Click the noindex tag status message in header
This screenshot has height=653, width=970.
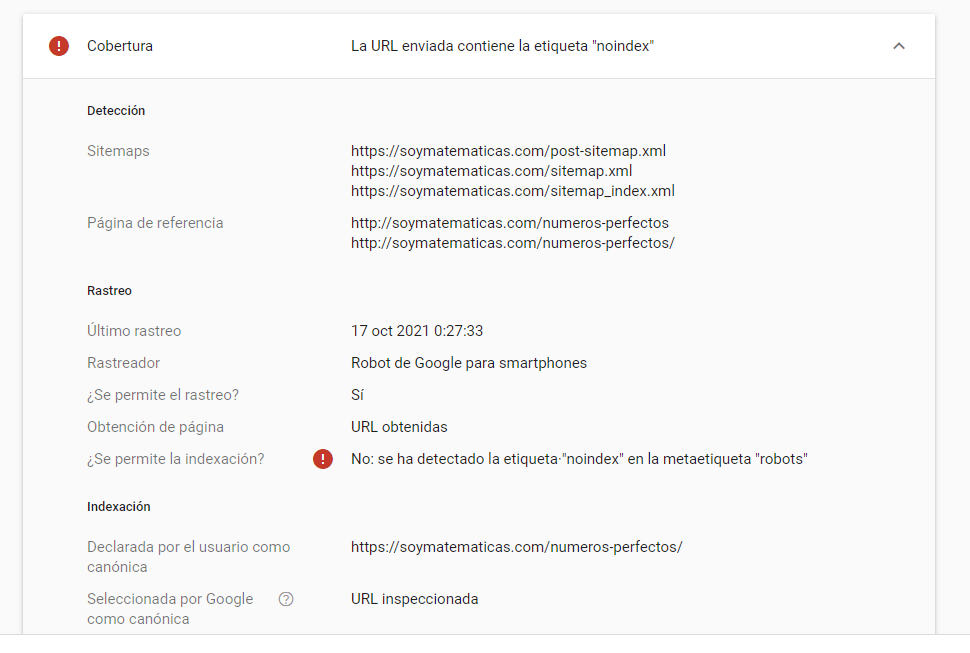tap(502, 46)
